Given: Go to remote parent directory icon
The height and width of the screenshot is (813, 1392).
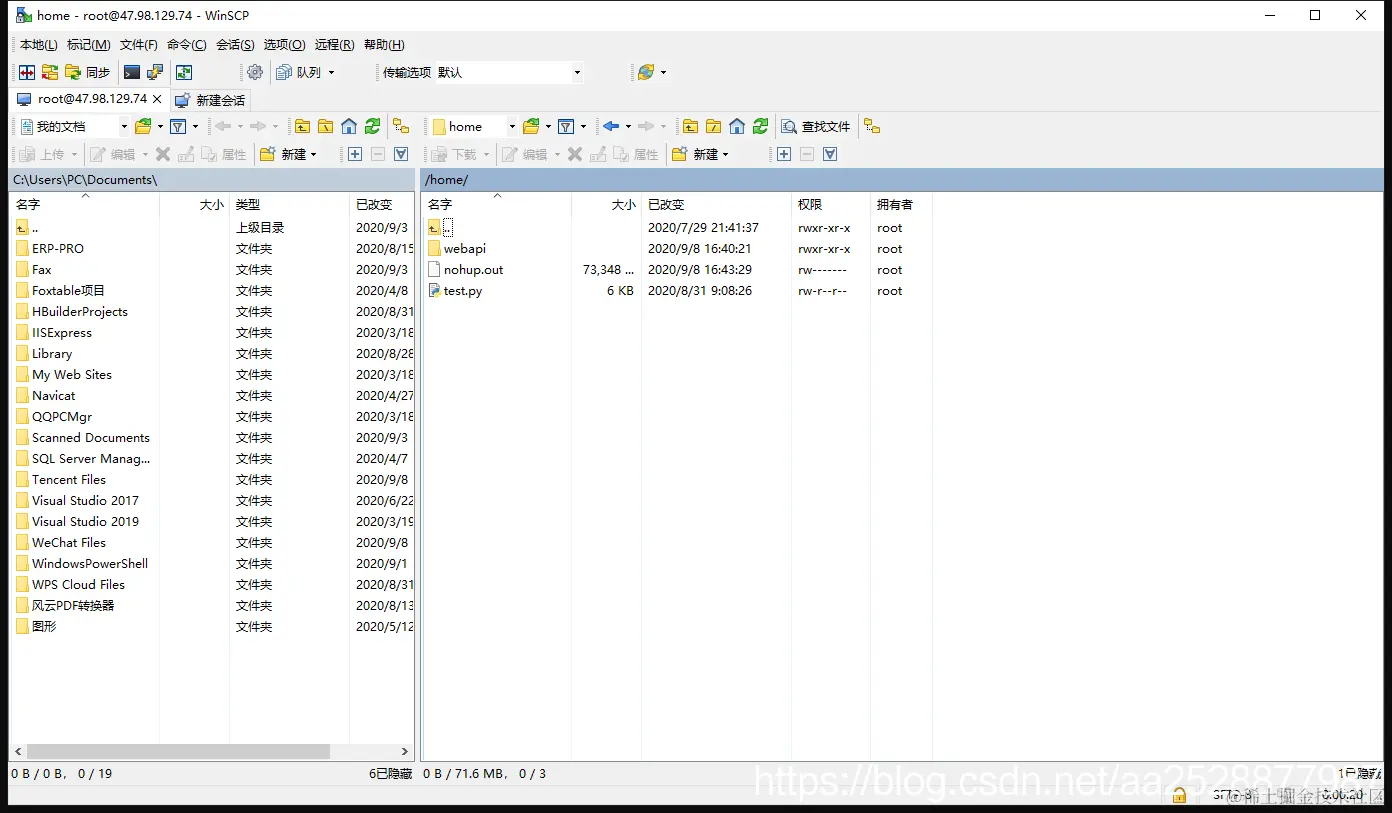Looking at the screenshot, I should tap(690, 126).
